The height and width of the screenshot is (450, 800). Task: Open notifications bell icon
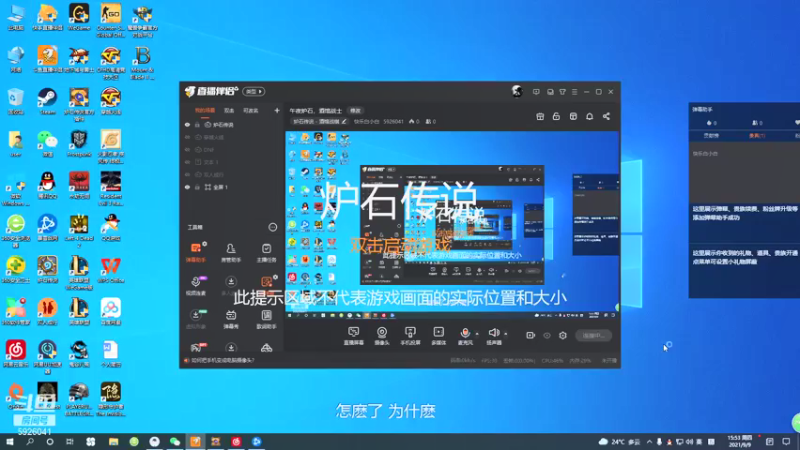(589, 116)
